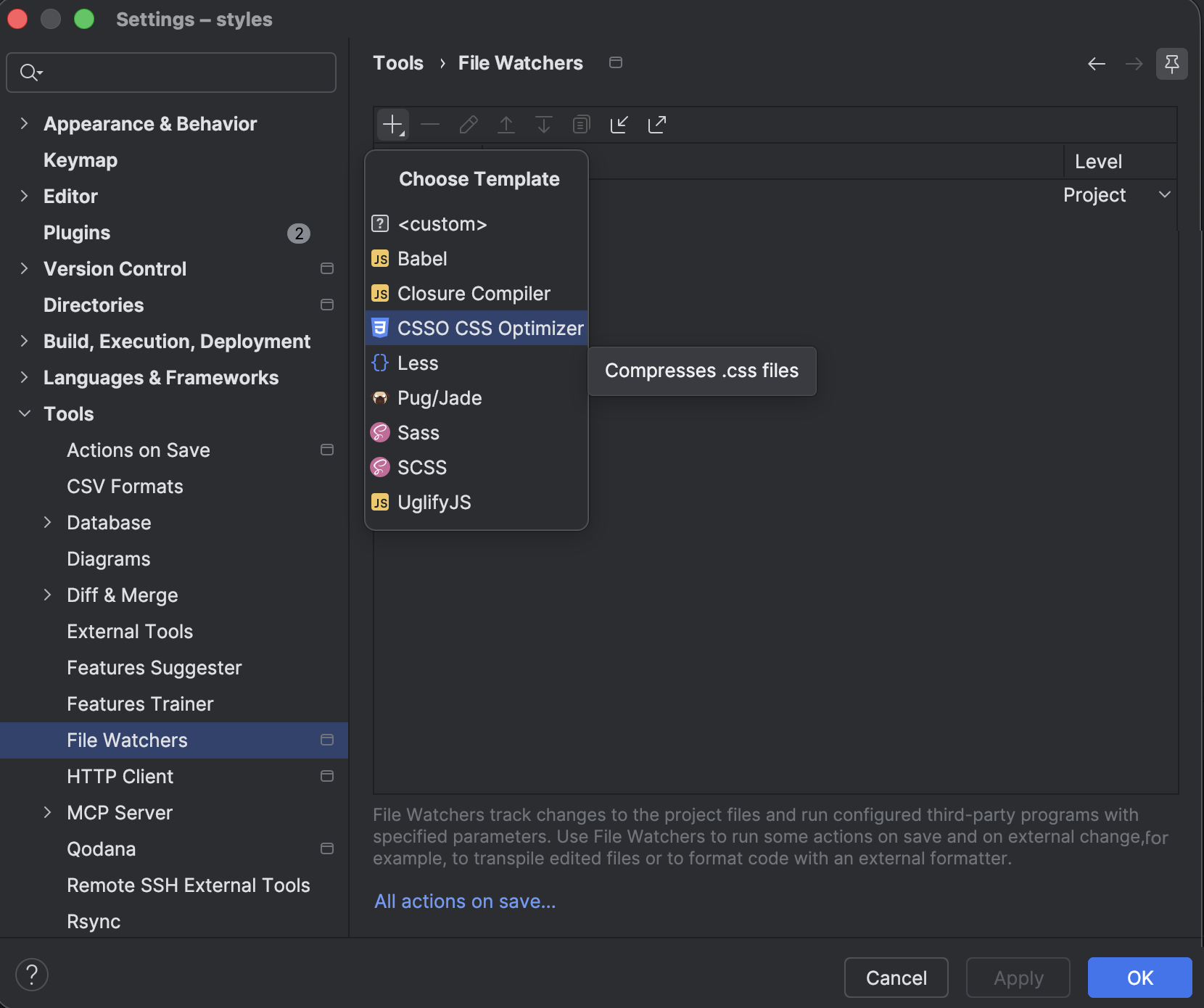Open the Keymap settings page
This screenshot has height=1008, width=1204.
point(81,160)
